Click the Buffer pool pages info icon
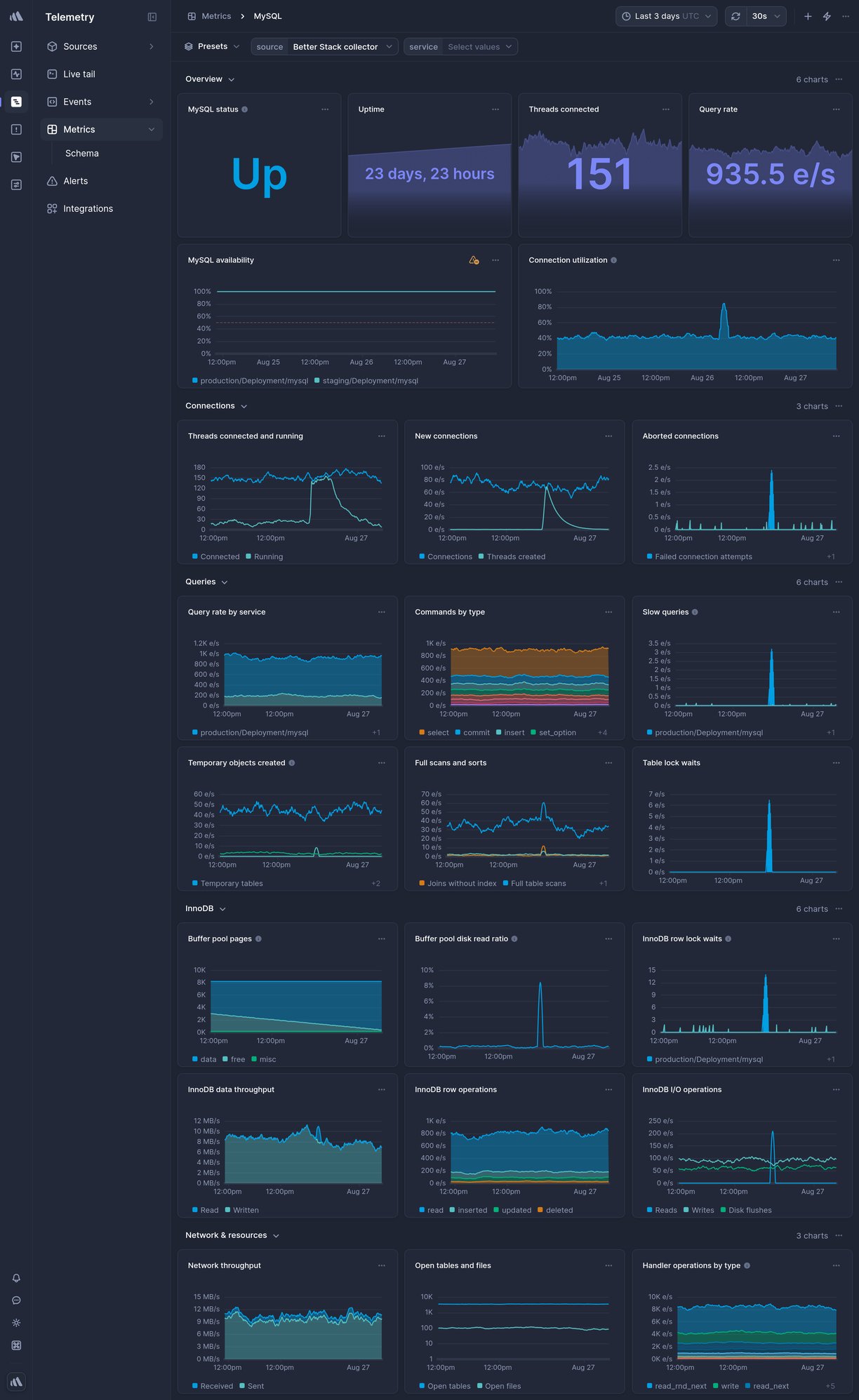The height and width of the screenshot is (1400, 859). (x=258, y=939)
